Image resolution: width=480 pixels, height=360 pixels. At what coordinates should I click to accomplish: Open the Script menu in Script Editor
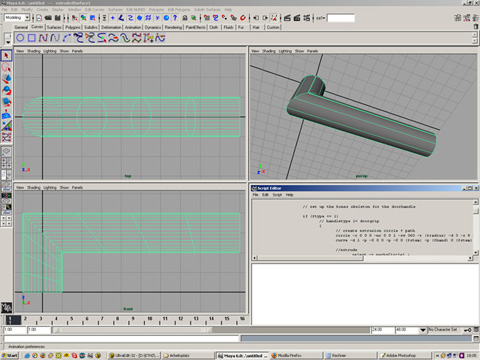(x=277, y=195)
